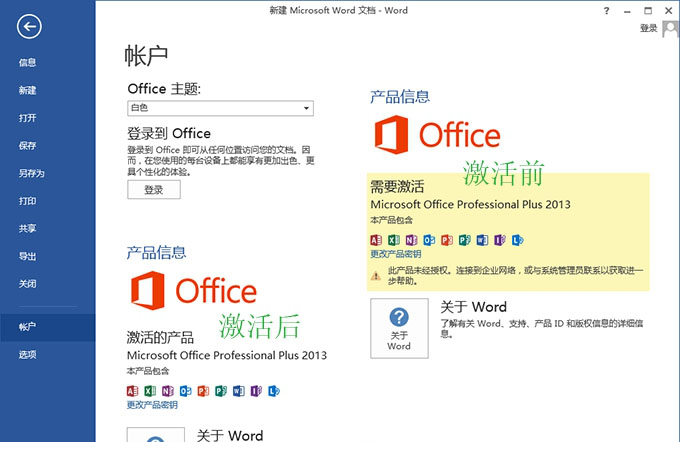Click the 帐户 page title
This screenshot has width=680, height=459.
coord(146,56)
